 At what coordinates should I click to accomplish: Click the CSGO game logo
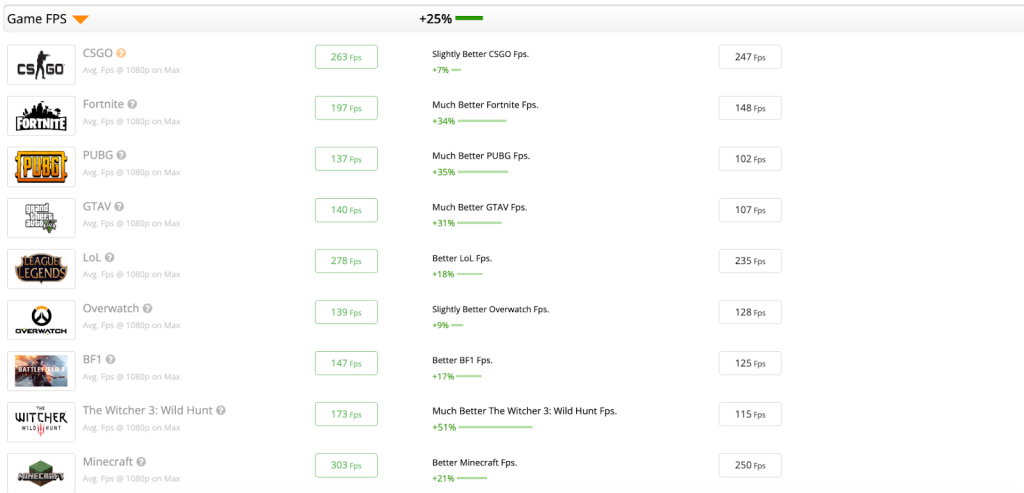click(41, 65)
